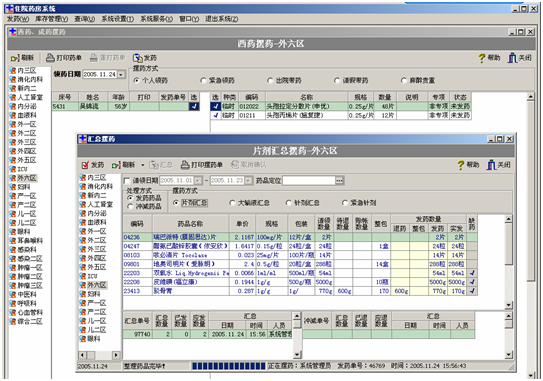Select 产一区 in 汇总摆药 ward list
543x381 pixels.
[93, 303]
